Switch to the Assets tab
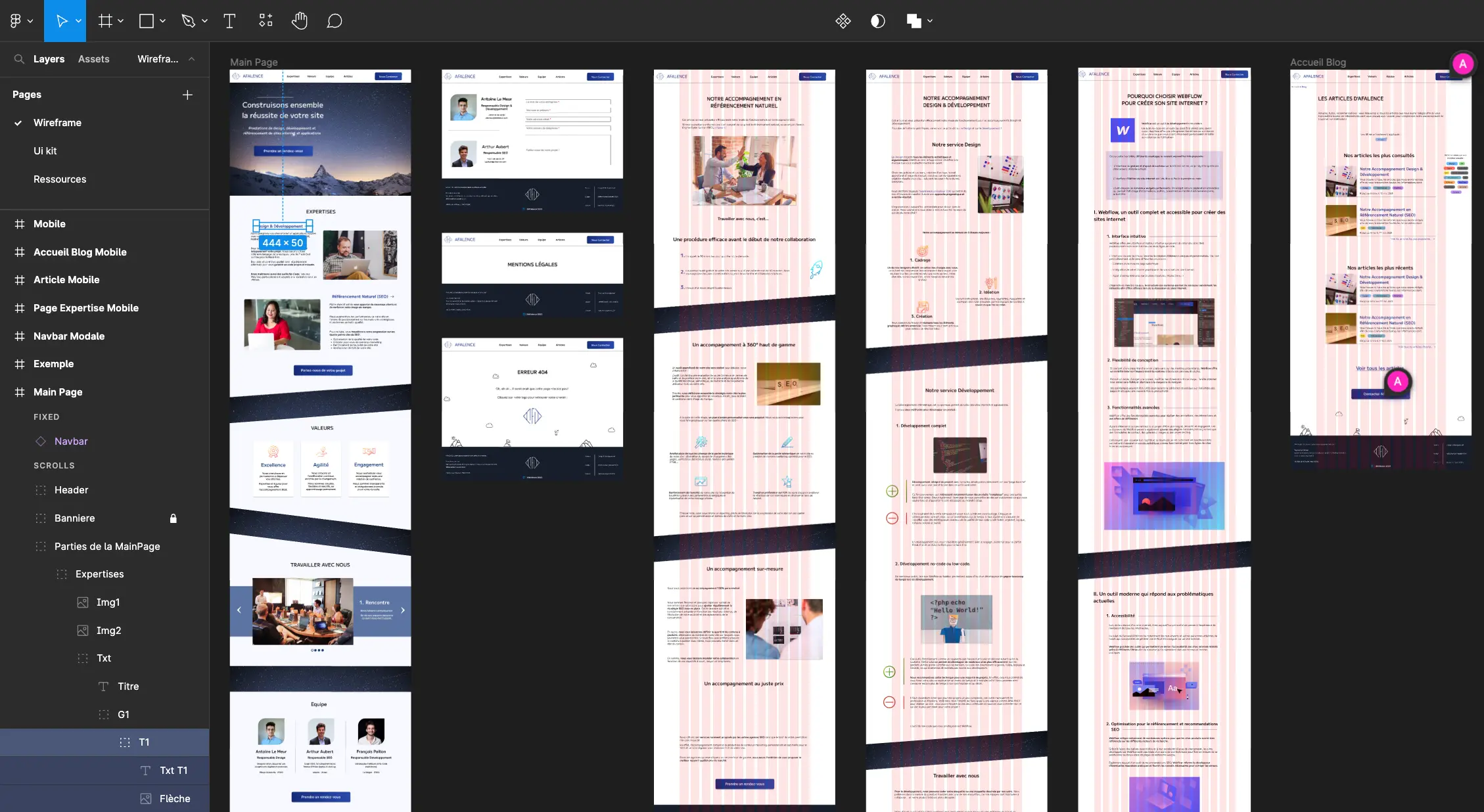 click(94, 59)
